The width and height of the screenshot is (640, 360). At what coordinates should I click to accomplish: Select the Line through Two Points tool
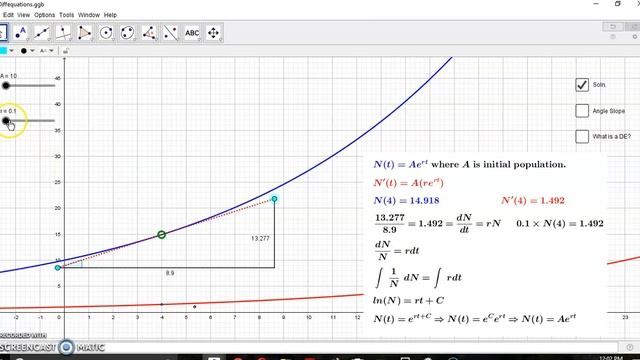(x=42, y=33)
